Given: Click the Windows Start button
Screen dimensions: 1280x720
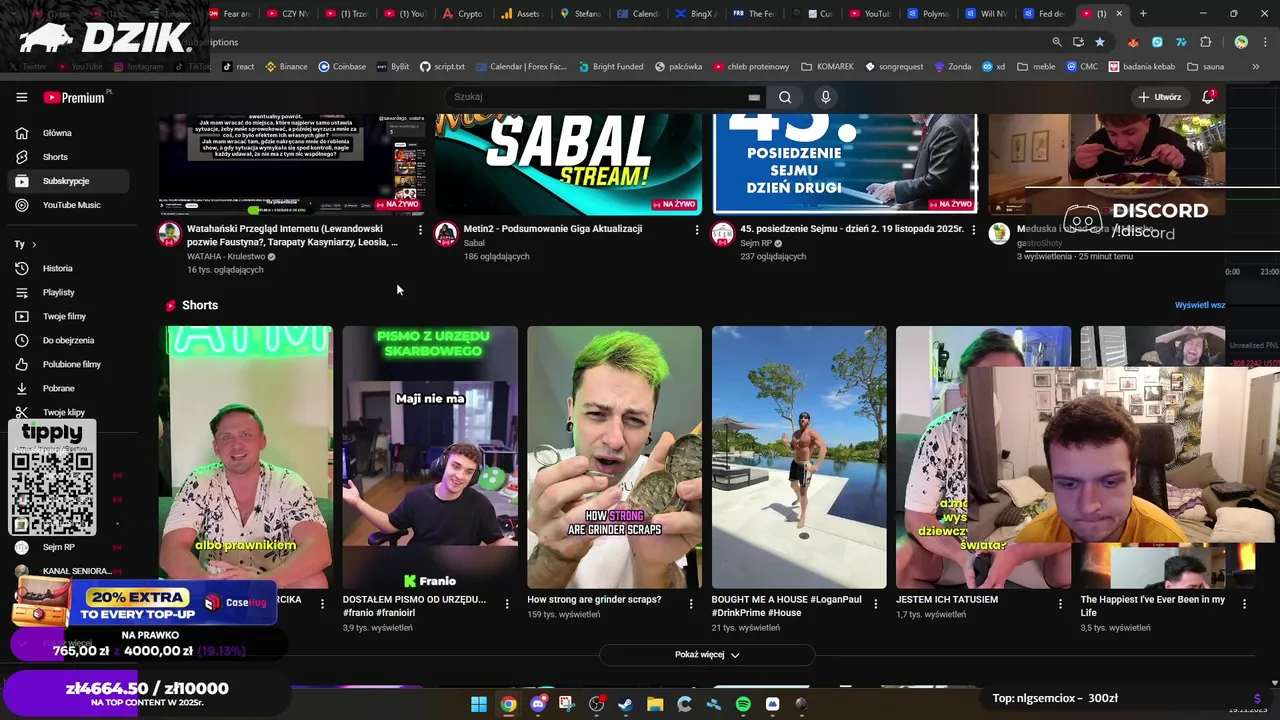Looking at the screenshot, I should [x=479, y=704].
